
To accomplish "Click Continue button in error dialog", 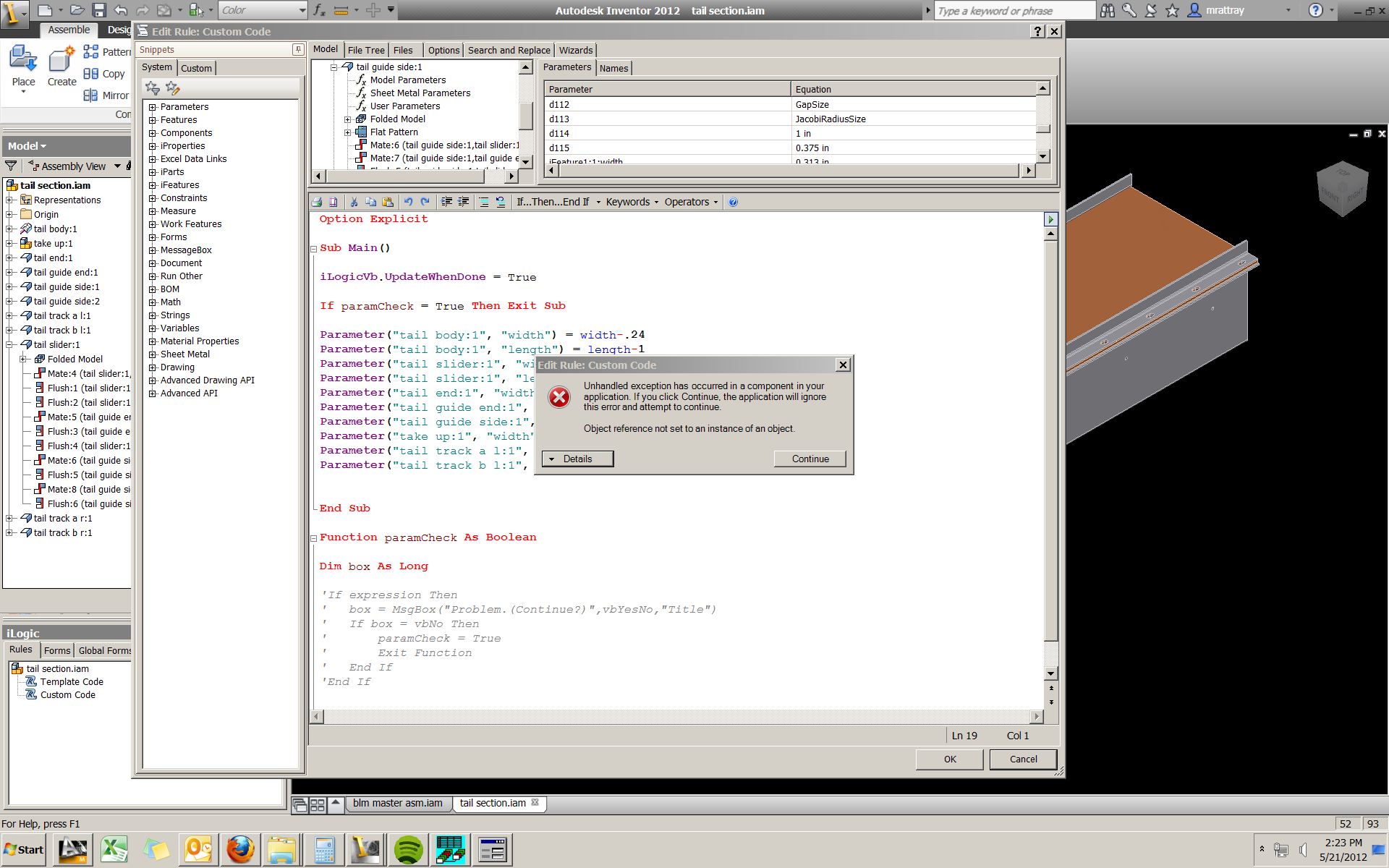I will point(810,458).
